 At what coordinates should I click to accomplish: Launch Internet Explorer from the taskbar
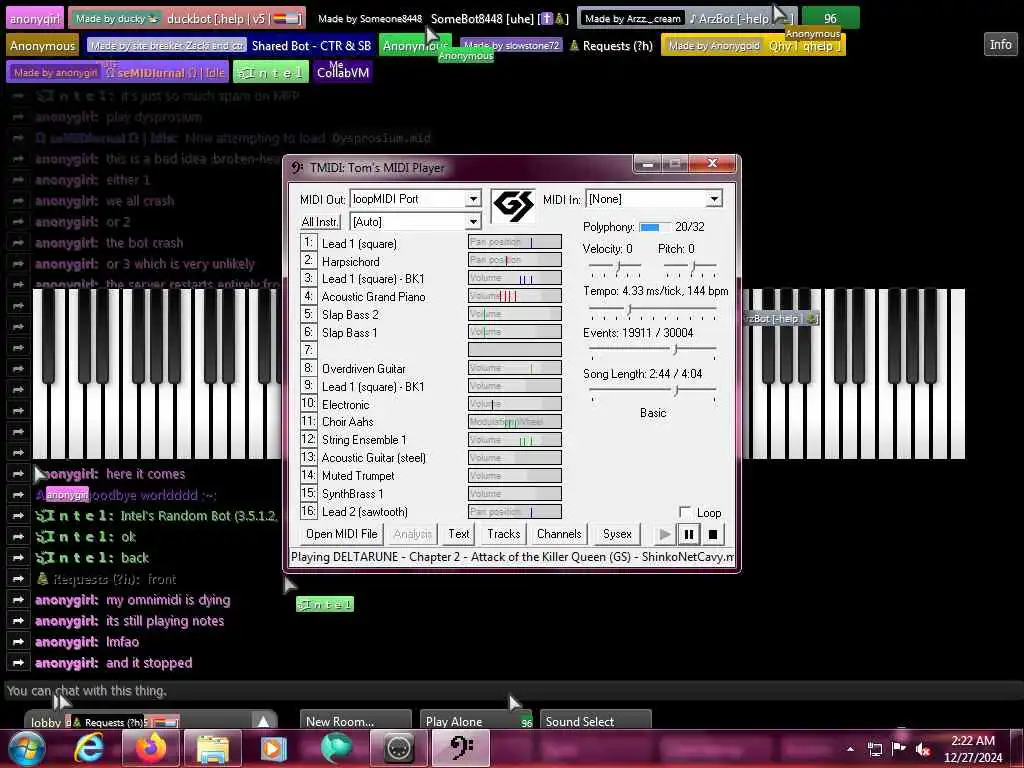[88, 748]
